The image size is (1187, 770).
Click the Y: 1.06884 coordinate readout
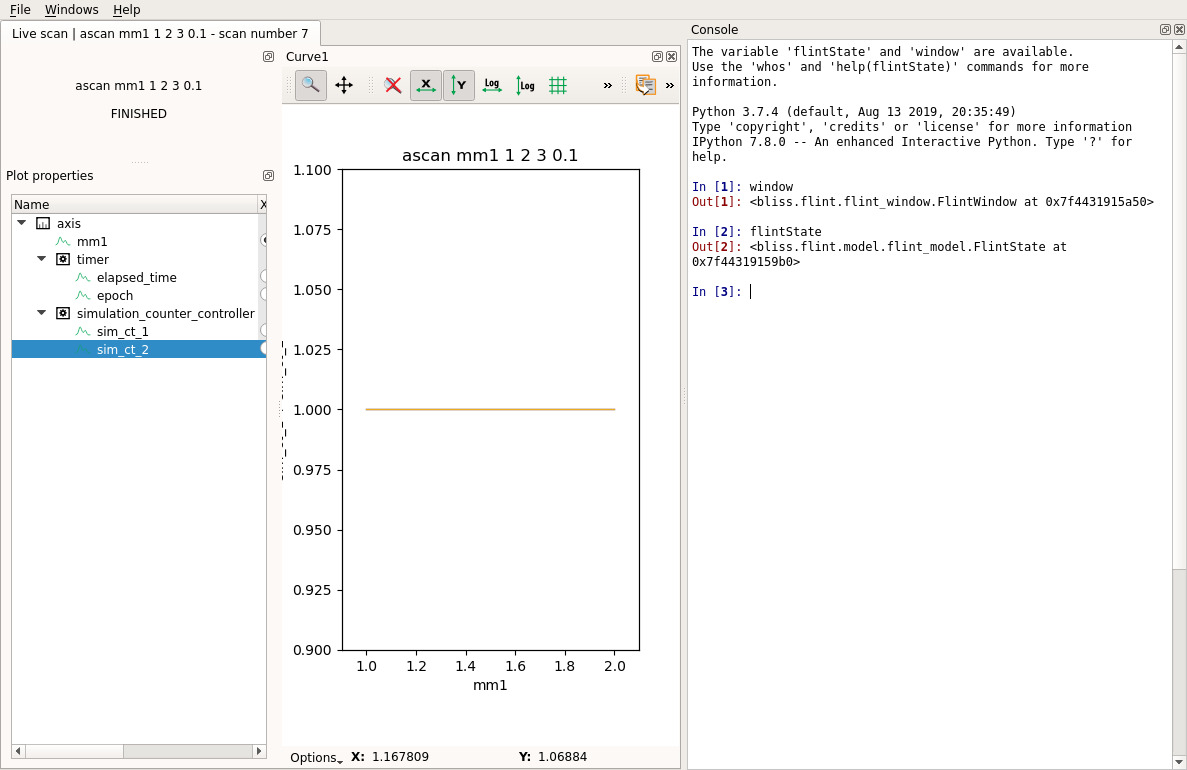(x=553, y=756)
